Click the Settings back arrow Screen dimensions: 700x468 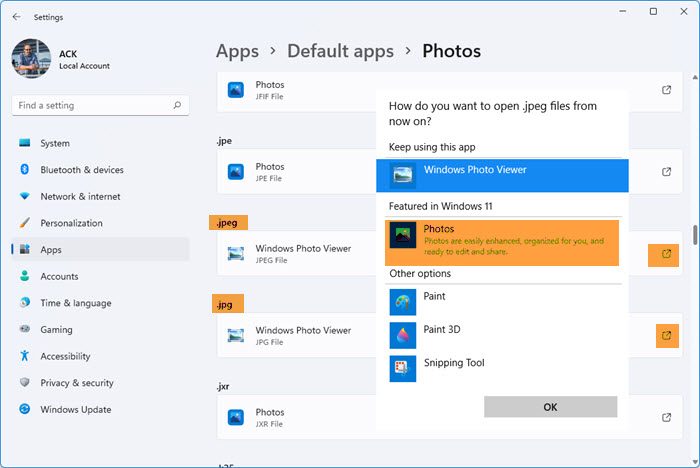[16, 16]
